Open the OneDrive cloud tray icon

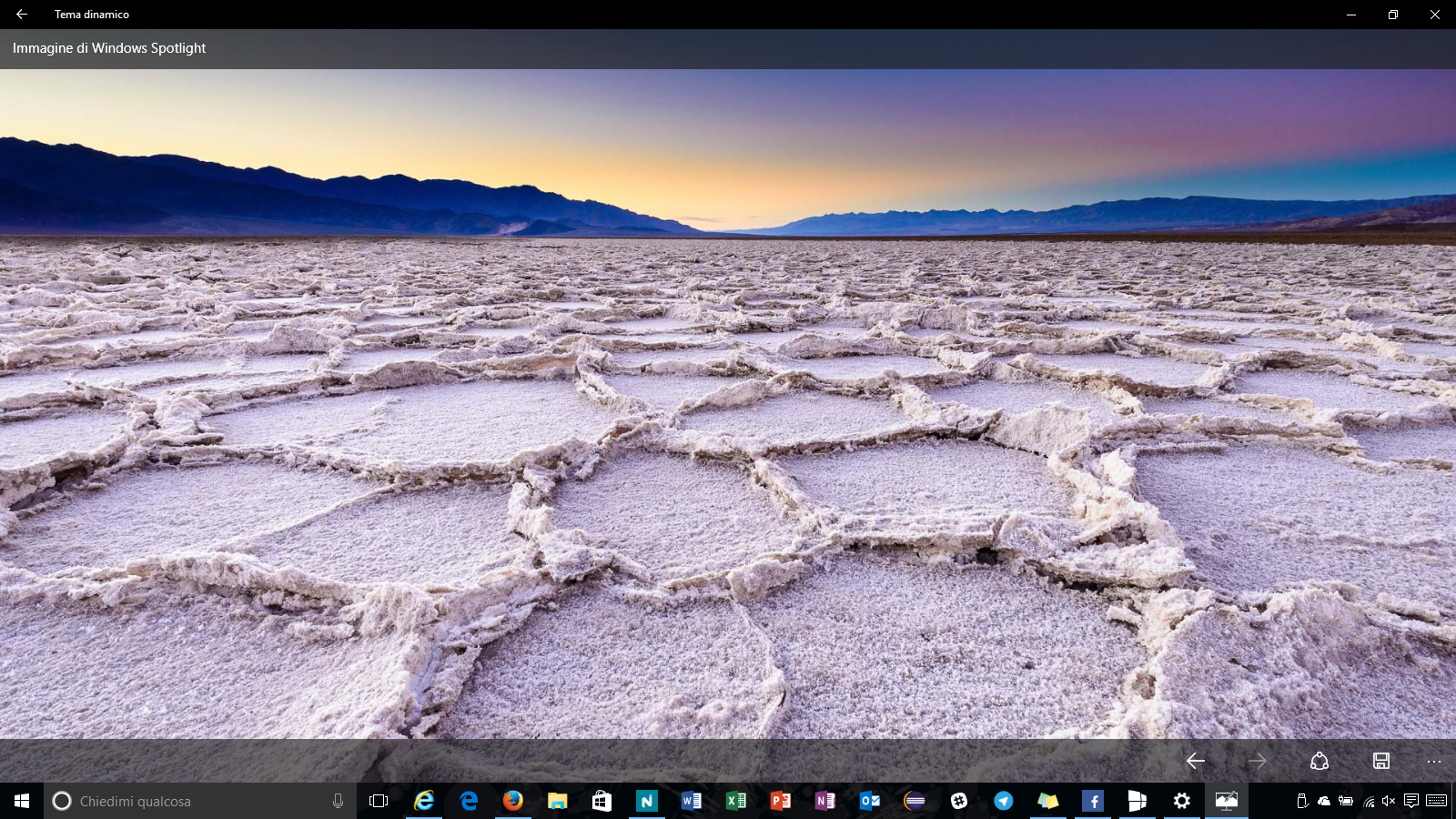click(1324, 801)
